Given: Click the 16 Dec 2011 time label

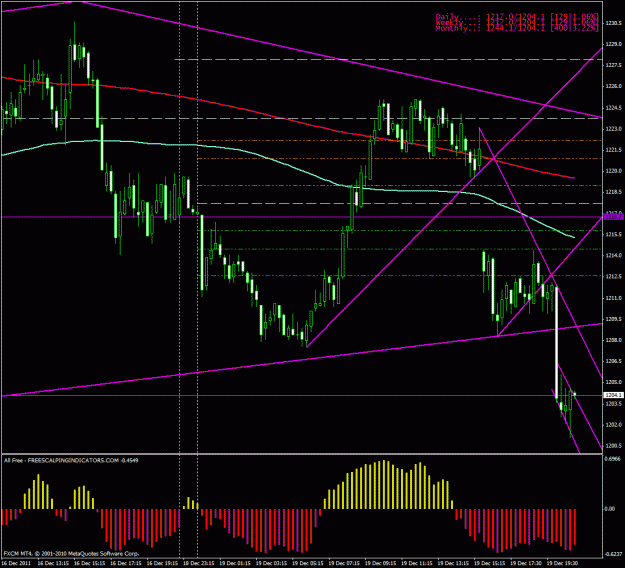Looking at the screenshot, I should coord(16,563).
